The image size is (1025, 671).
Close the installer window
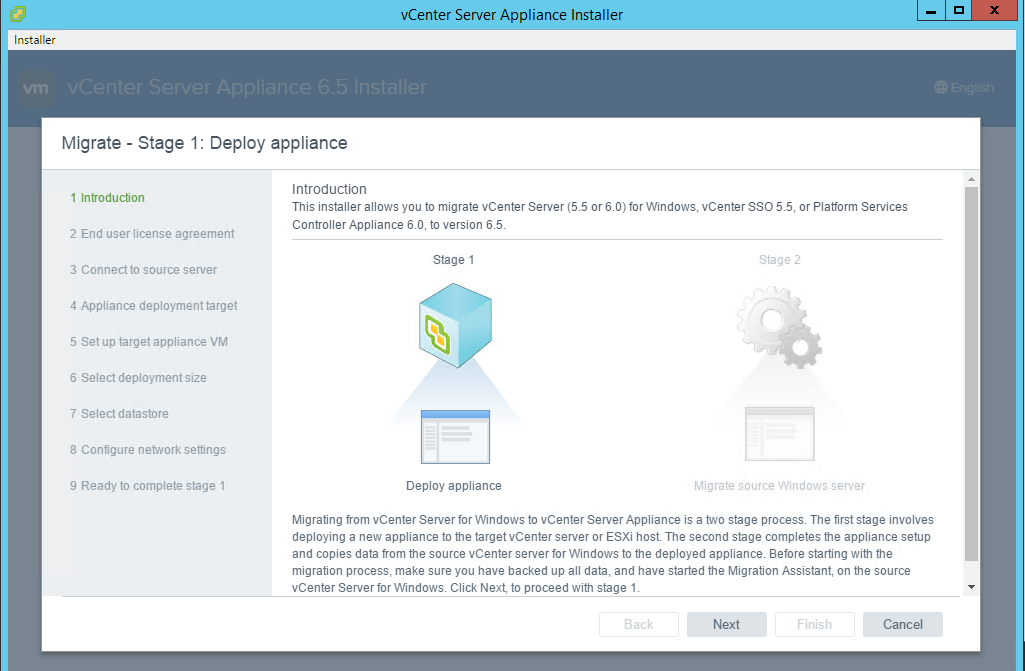(x=994, y=10)
